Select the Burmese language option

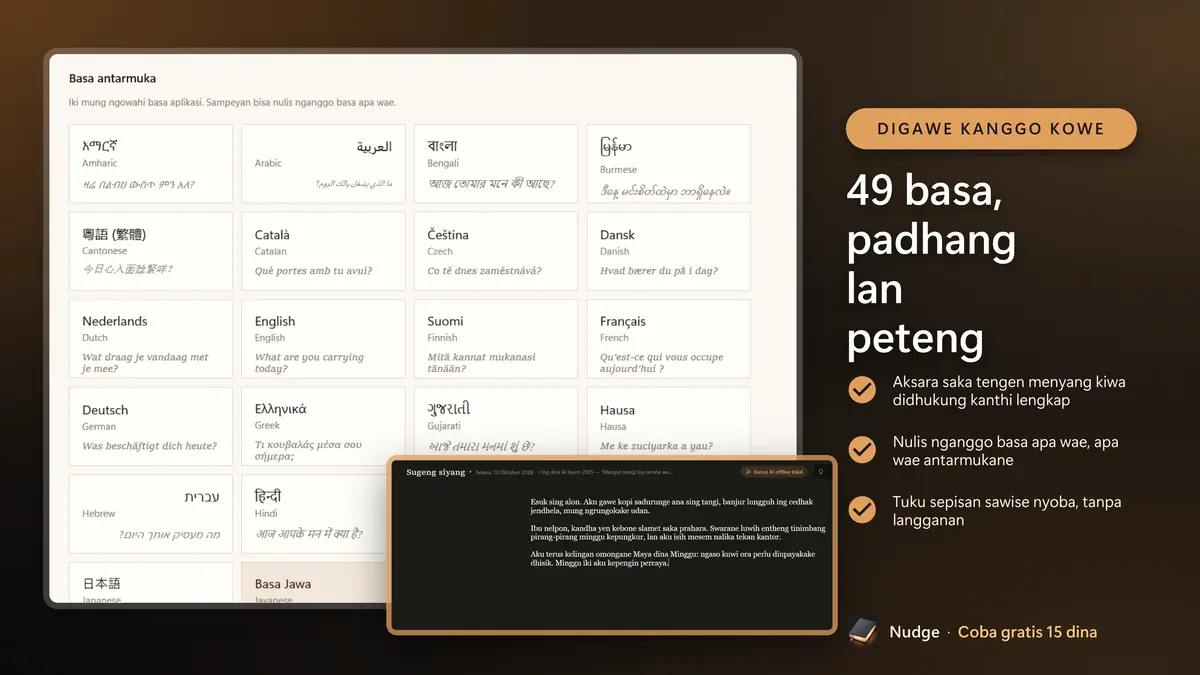(x=668, y=164)
